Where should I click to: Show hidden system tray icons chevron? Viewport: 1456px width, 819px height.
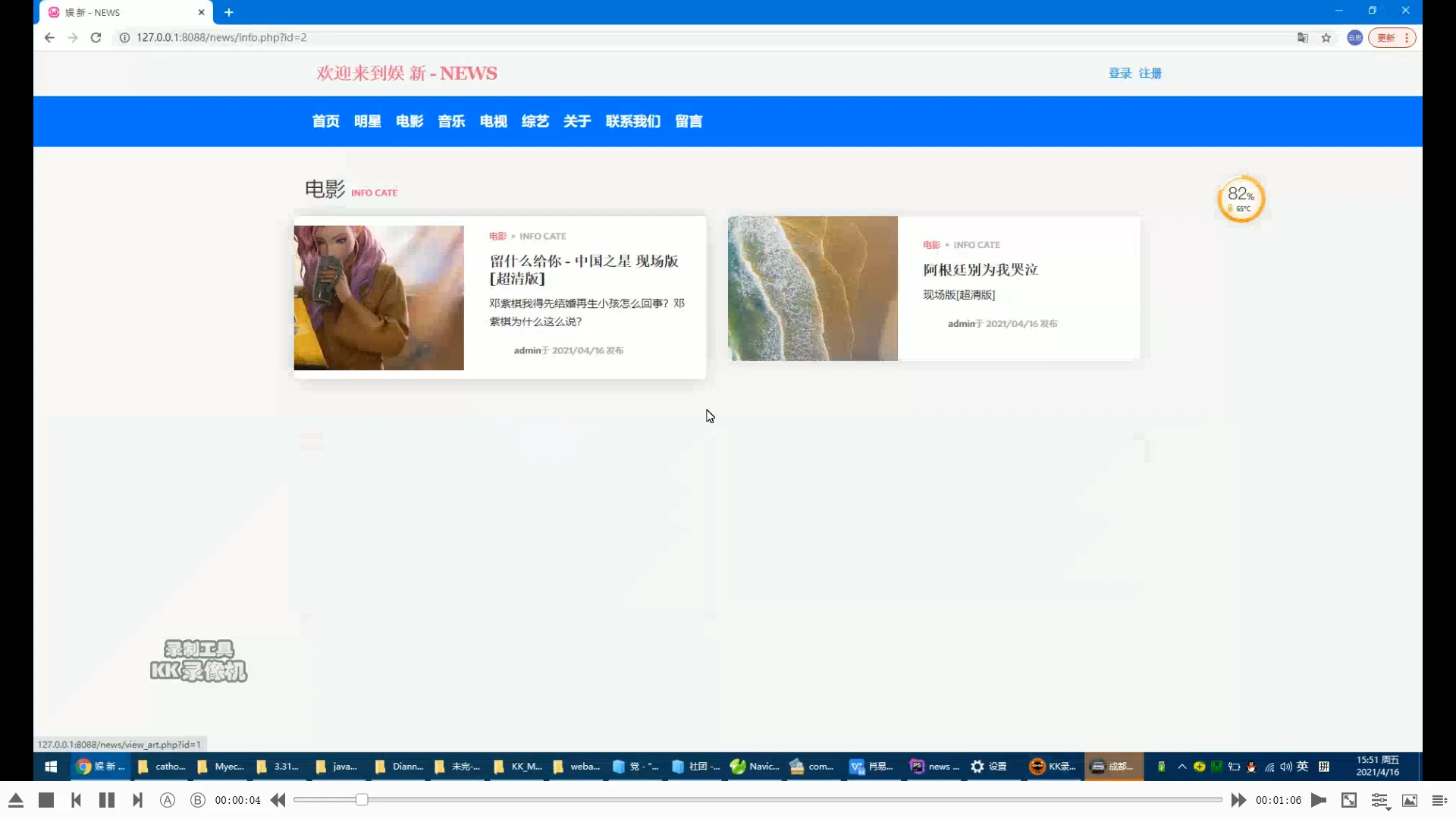(x=1181, y=767)
